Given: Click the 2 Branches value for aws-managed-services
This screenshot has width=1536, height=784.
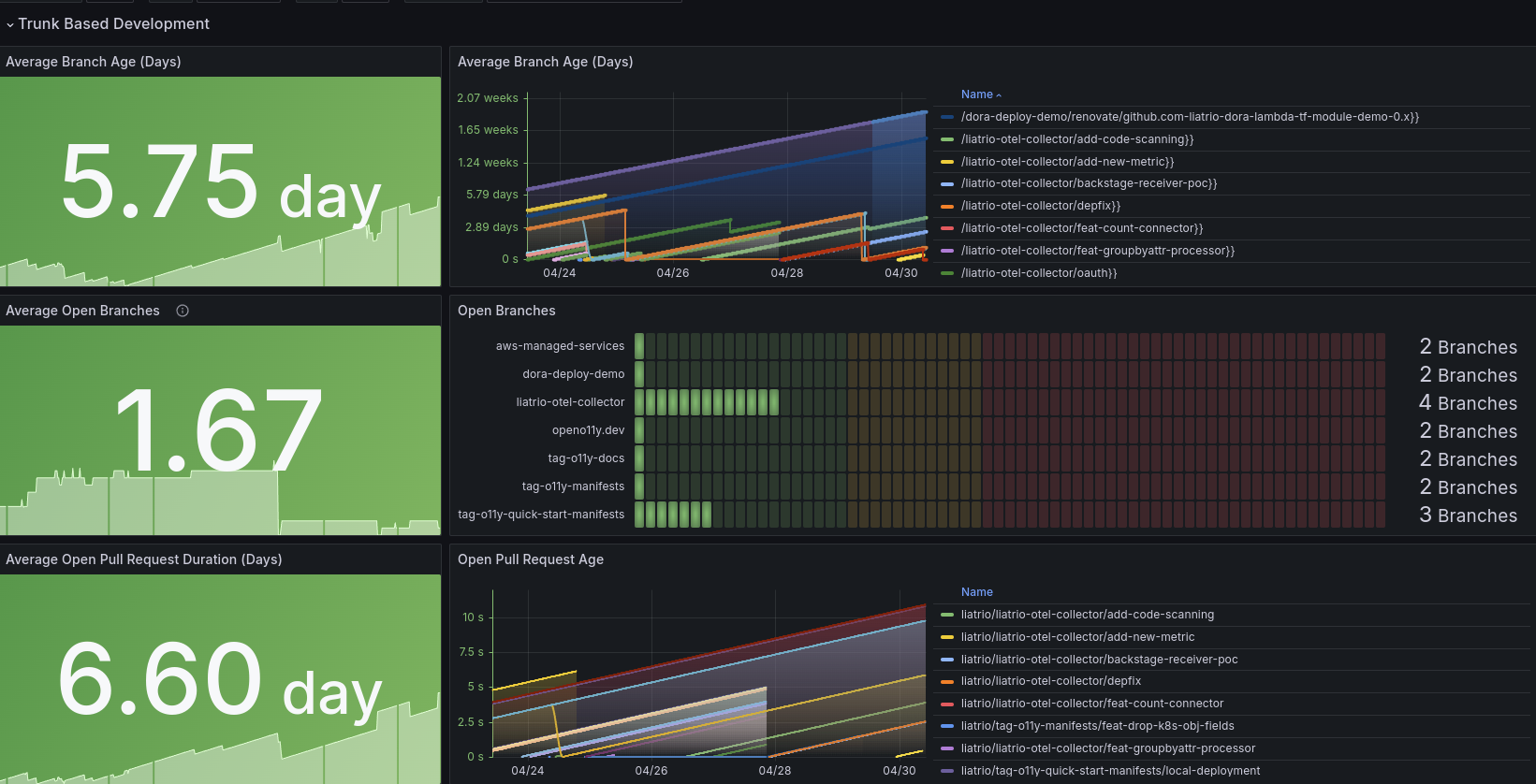Looking at the screenshot, I should pyautogui.click(x=1468, y=347).
